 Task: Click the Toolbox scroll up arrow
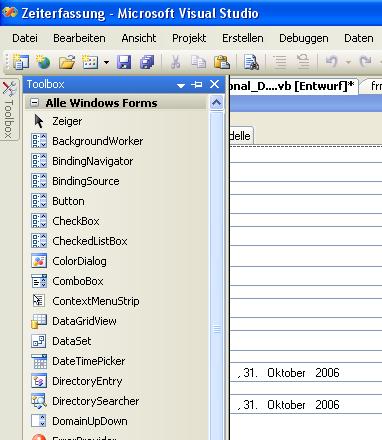tap(216, 103)
